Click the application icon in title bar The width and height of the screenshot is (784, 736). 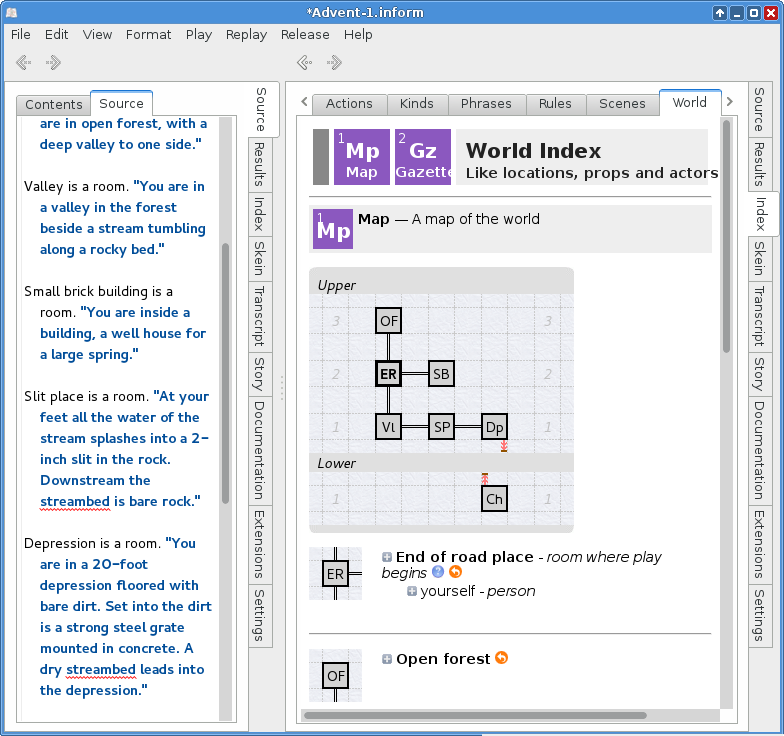coord(12,12)
